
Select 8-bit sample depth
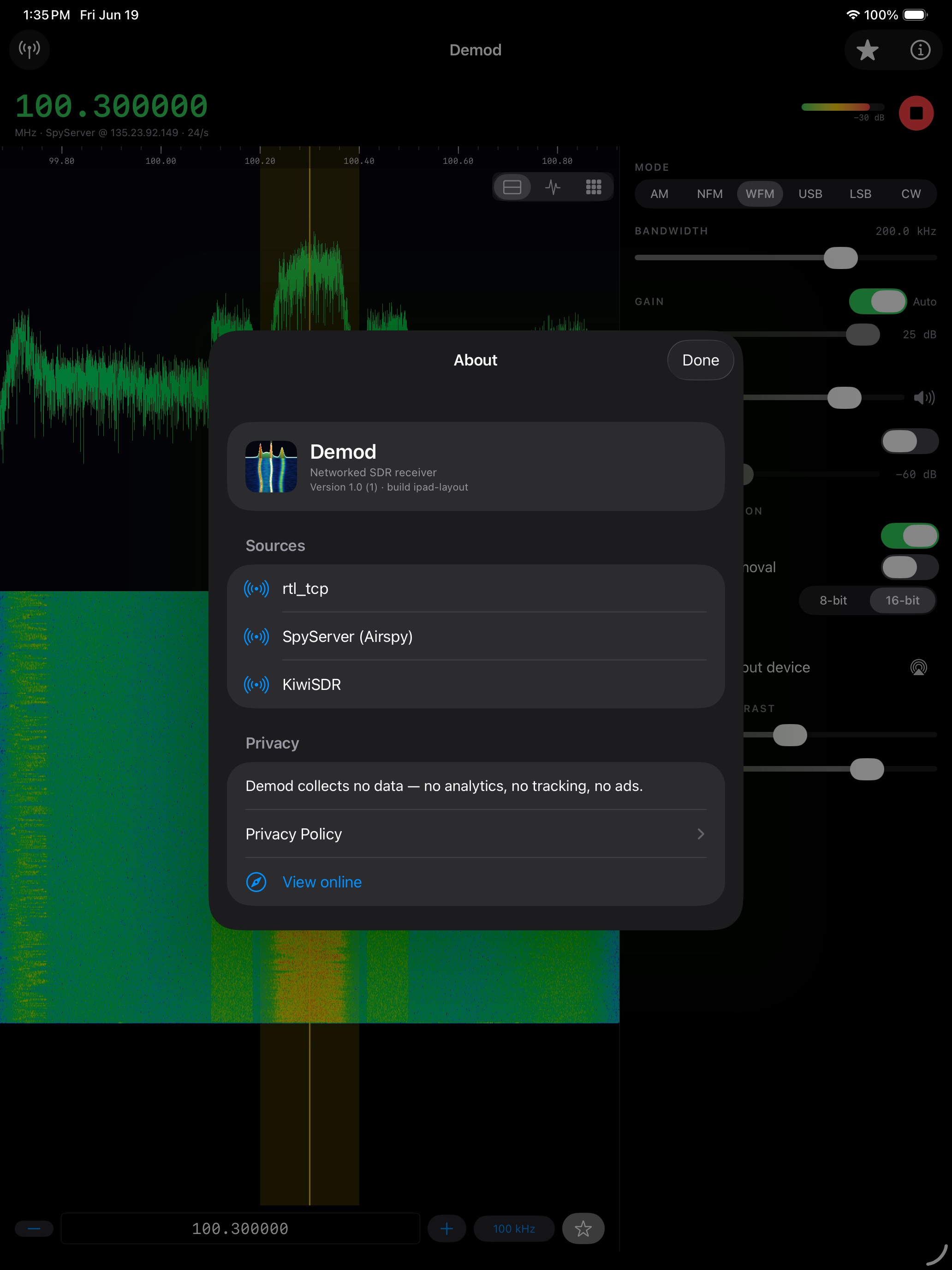pos(833,600)
